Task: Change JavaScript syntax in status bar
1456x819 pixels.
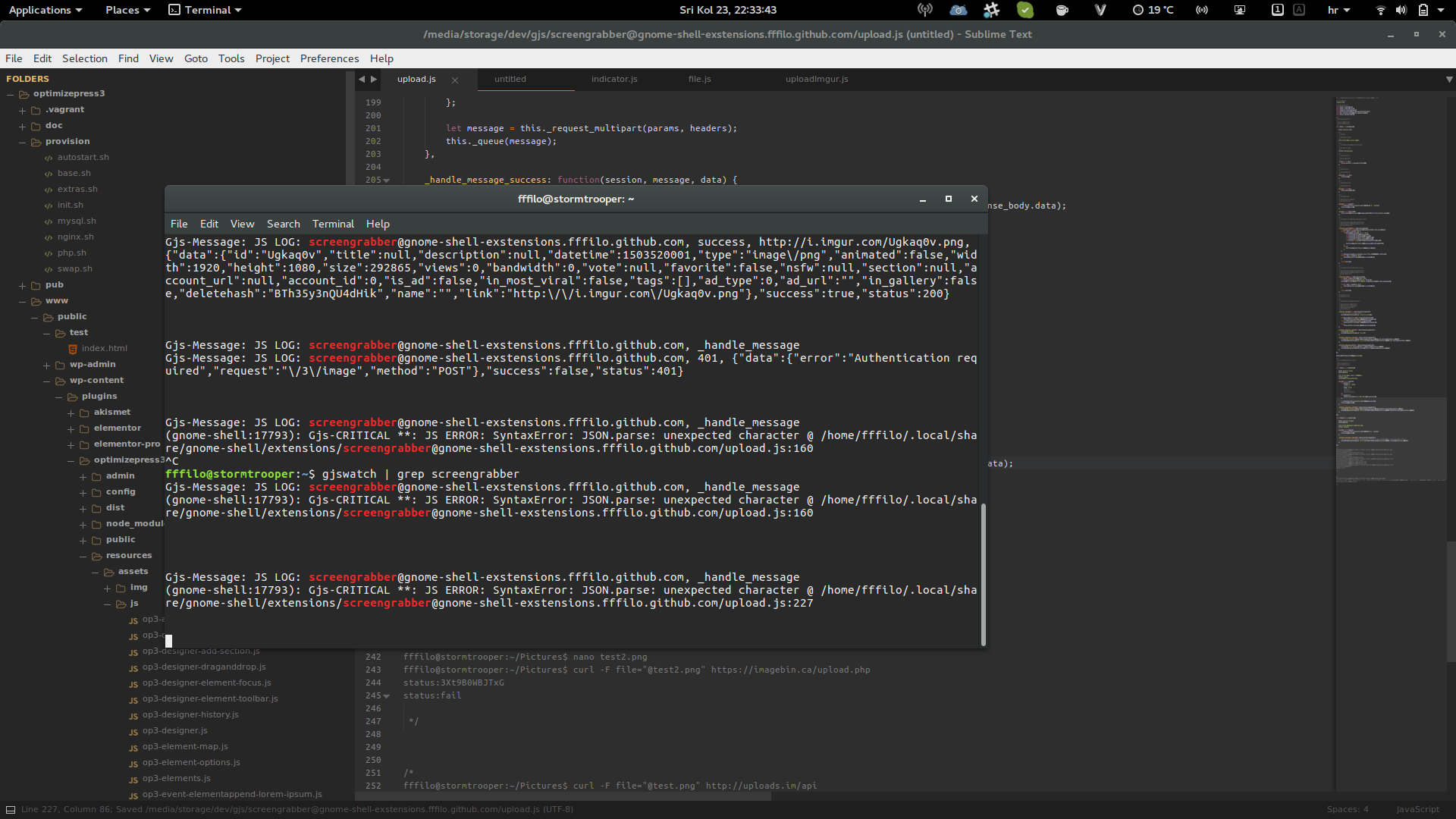Action: (1417, 809)
